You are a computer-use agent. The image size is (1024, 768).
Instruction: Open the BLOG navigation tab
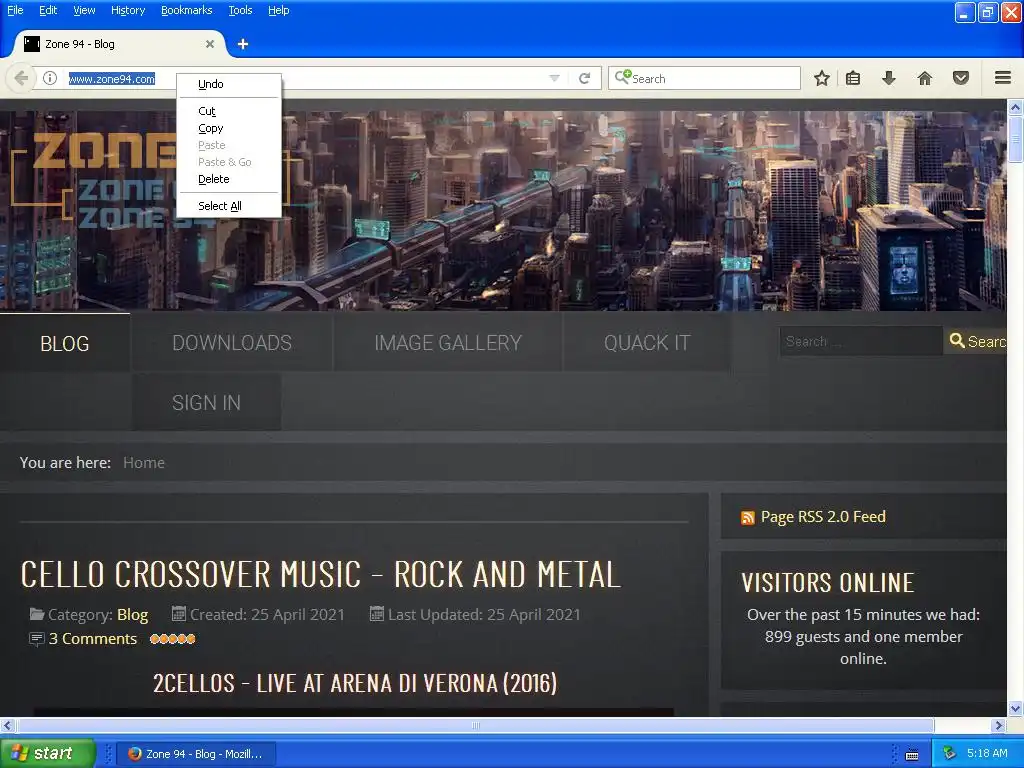tap(65, 344)
